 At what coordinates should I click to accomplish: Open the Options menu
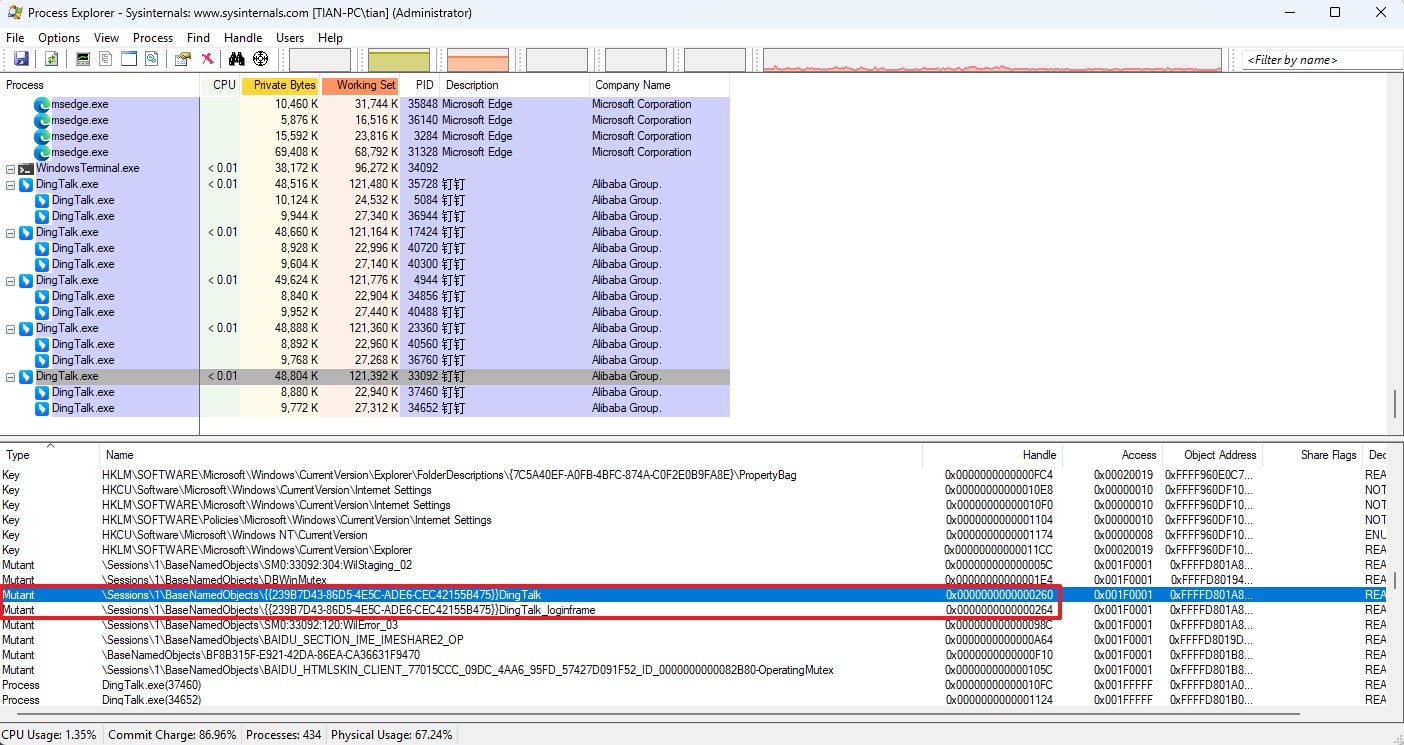tap(59, 37)
